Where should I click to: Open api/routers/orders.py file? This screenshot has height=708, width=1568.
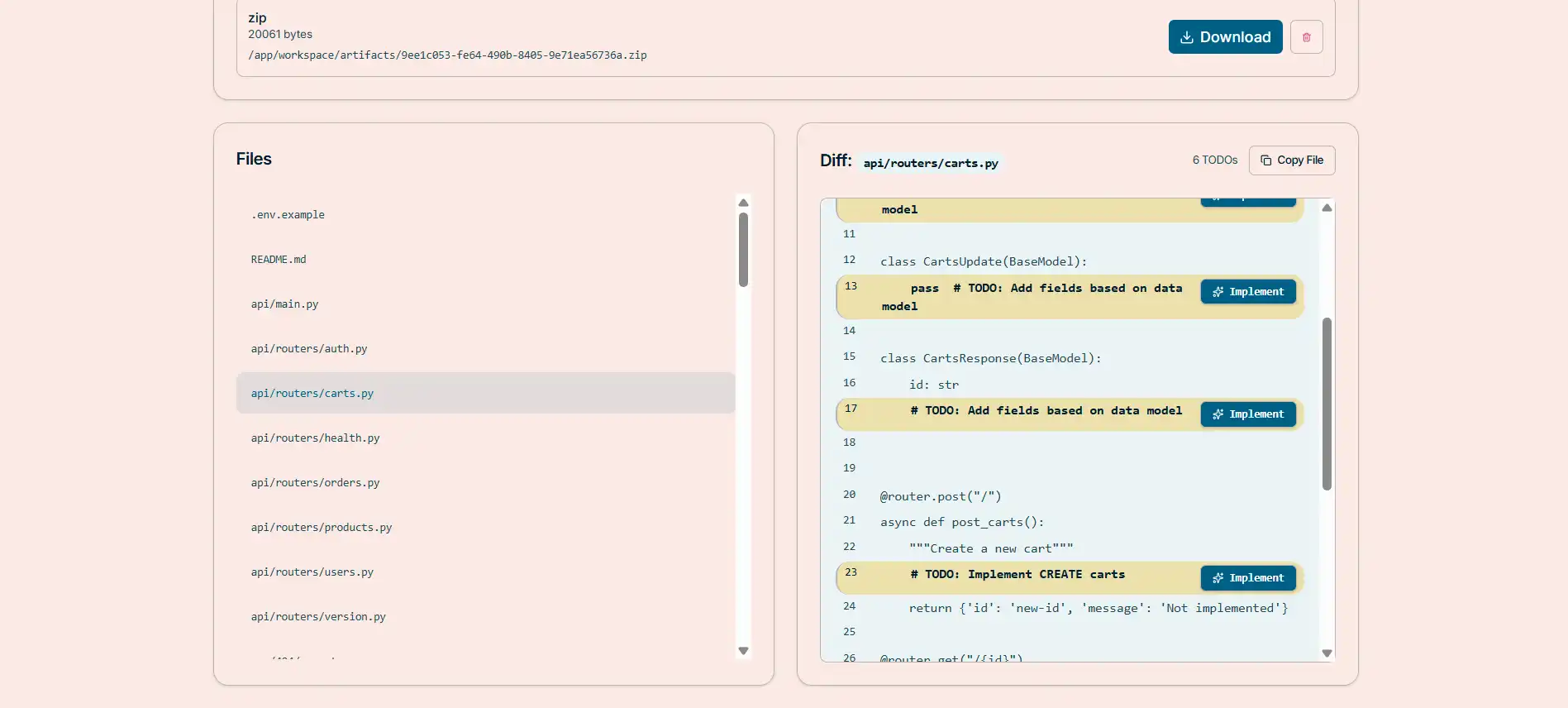coord(486,483)
